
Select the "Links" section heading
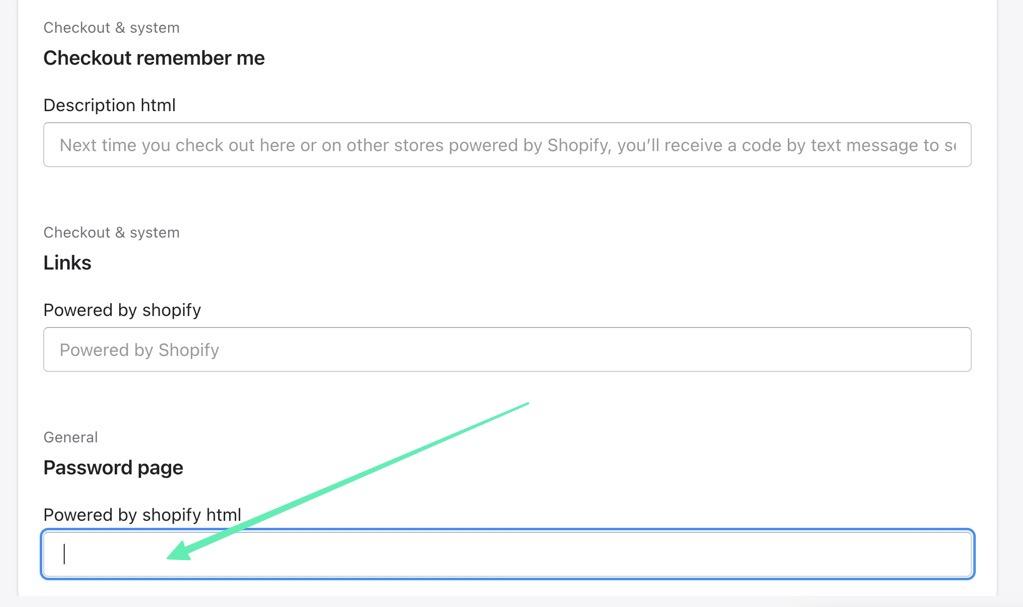(67, 263)
